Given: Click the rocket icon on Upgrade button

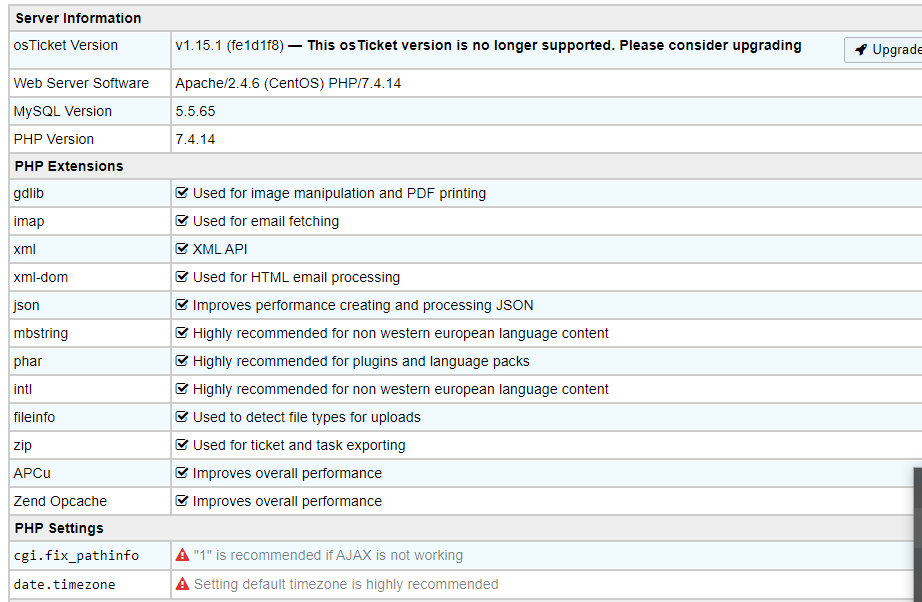Looking at the screenshot, I should pyautogui.click(x=861, y=50).
